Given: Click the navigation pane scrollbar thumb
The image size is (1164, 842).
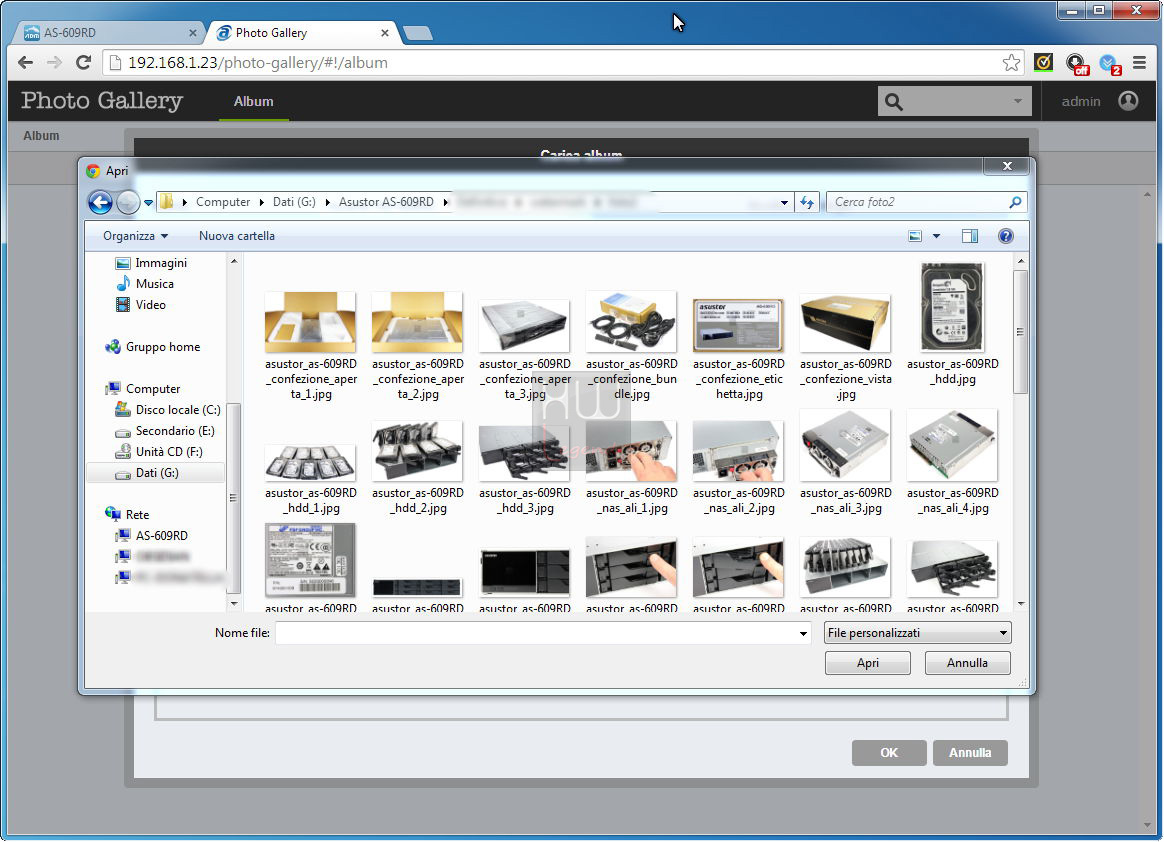Looking at the screenshot, I should click(x=233, y=497).
